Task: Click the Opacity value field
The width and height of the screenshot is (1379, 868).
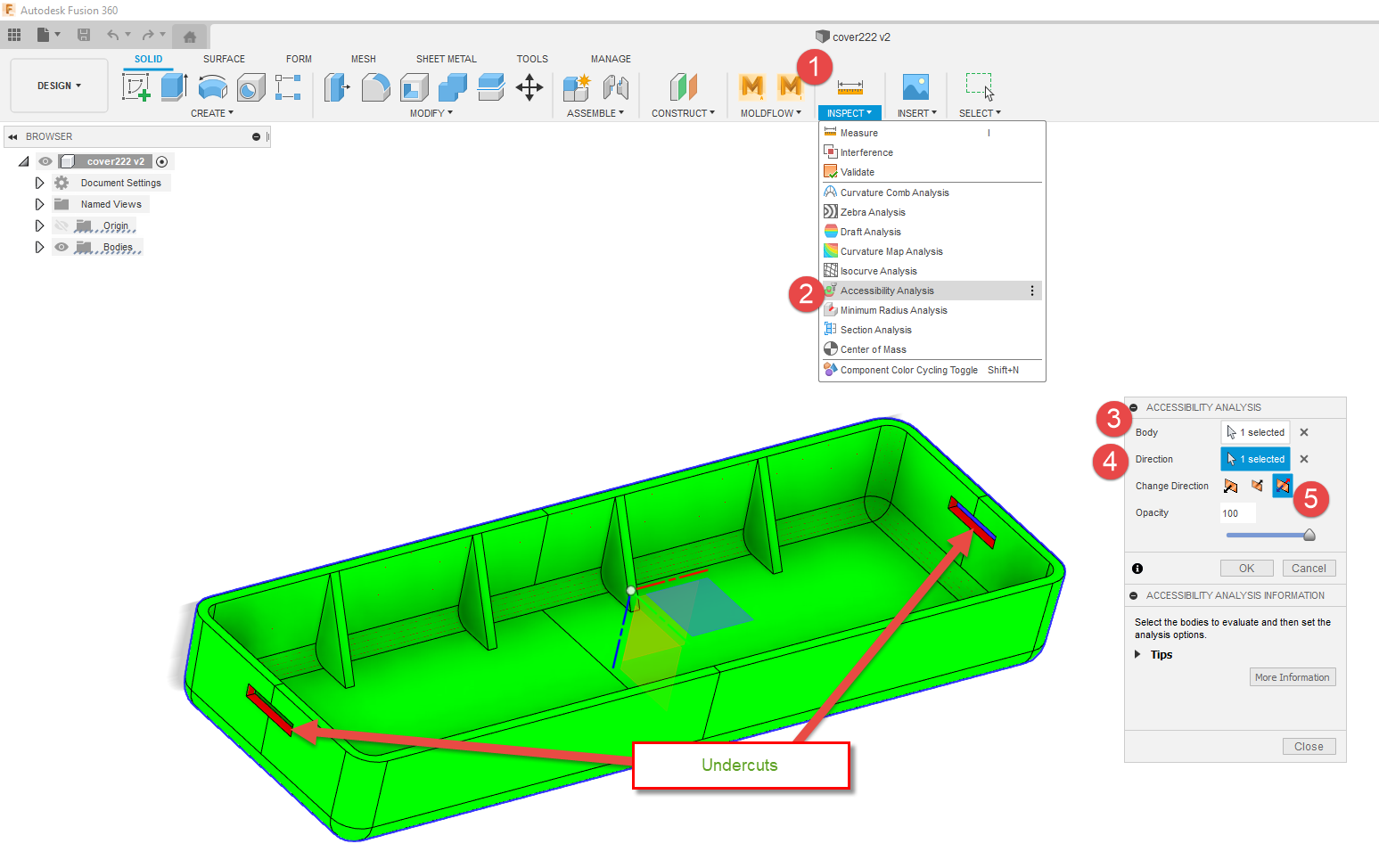Action: point(1238,513)
